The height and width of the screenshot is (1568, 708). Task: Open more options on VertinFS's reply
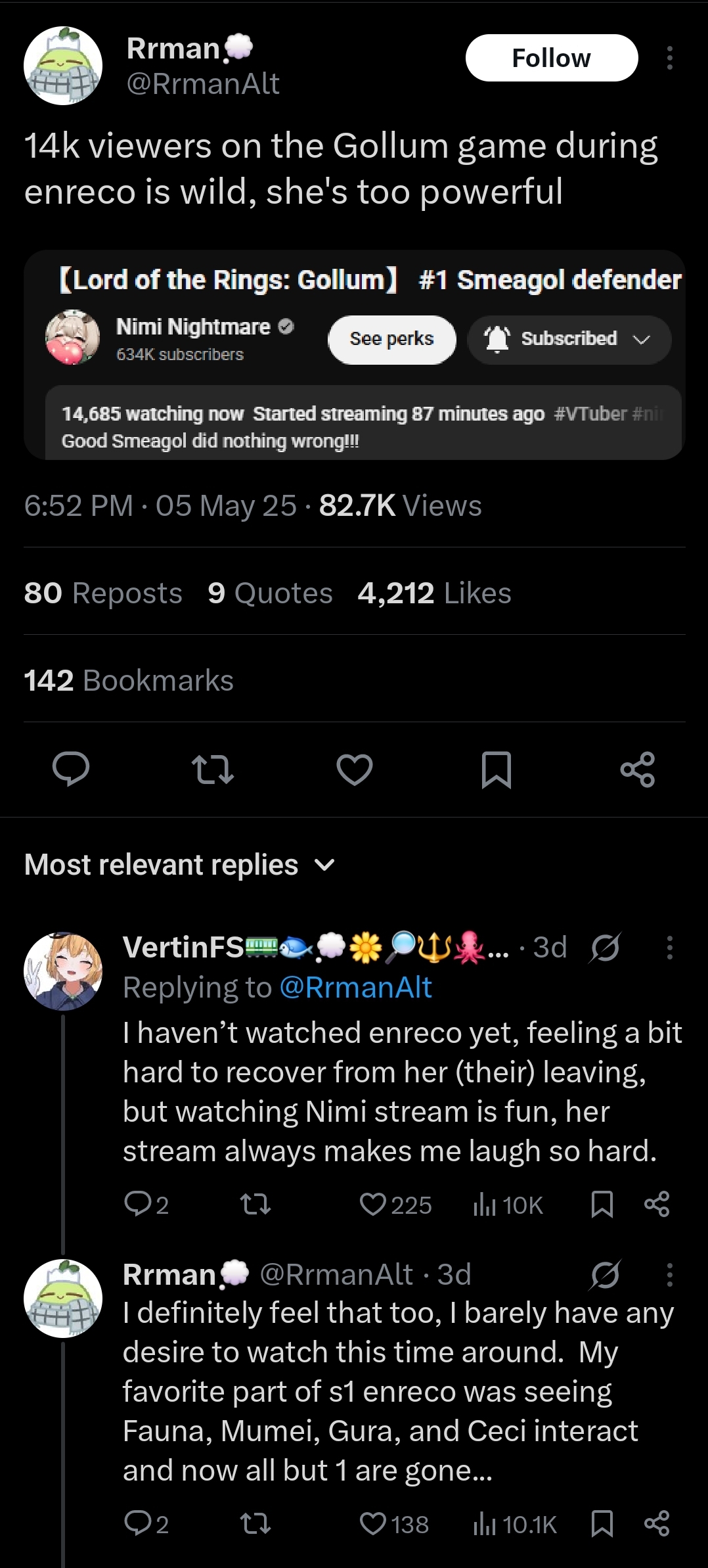click(669, 948)
